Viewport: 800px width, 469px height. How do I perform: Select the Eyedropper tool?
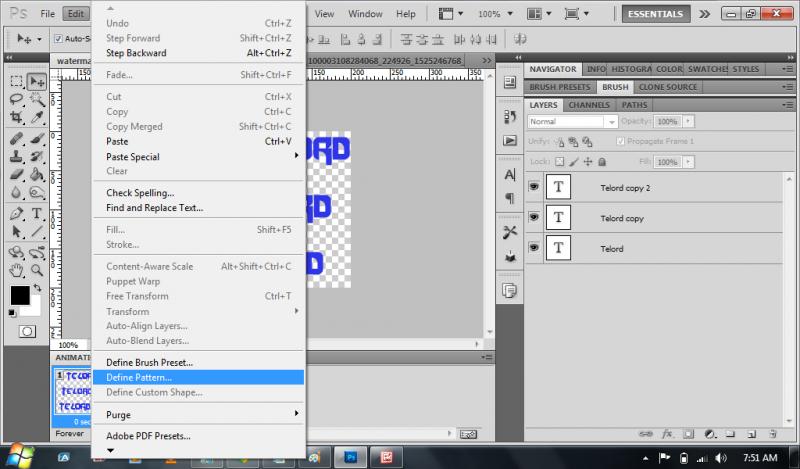coord(37,118)
